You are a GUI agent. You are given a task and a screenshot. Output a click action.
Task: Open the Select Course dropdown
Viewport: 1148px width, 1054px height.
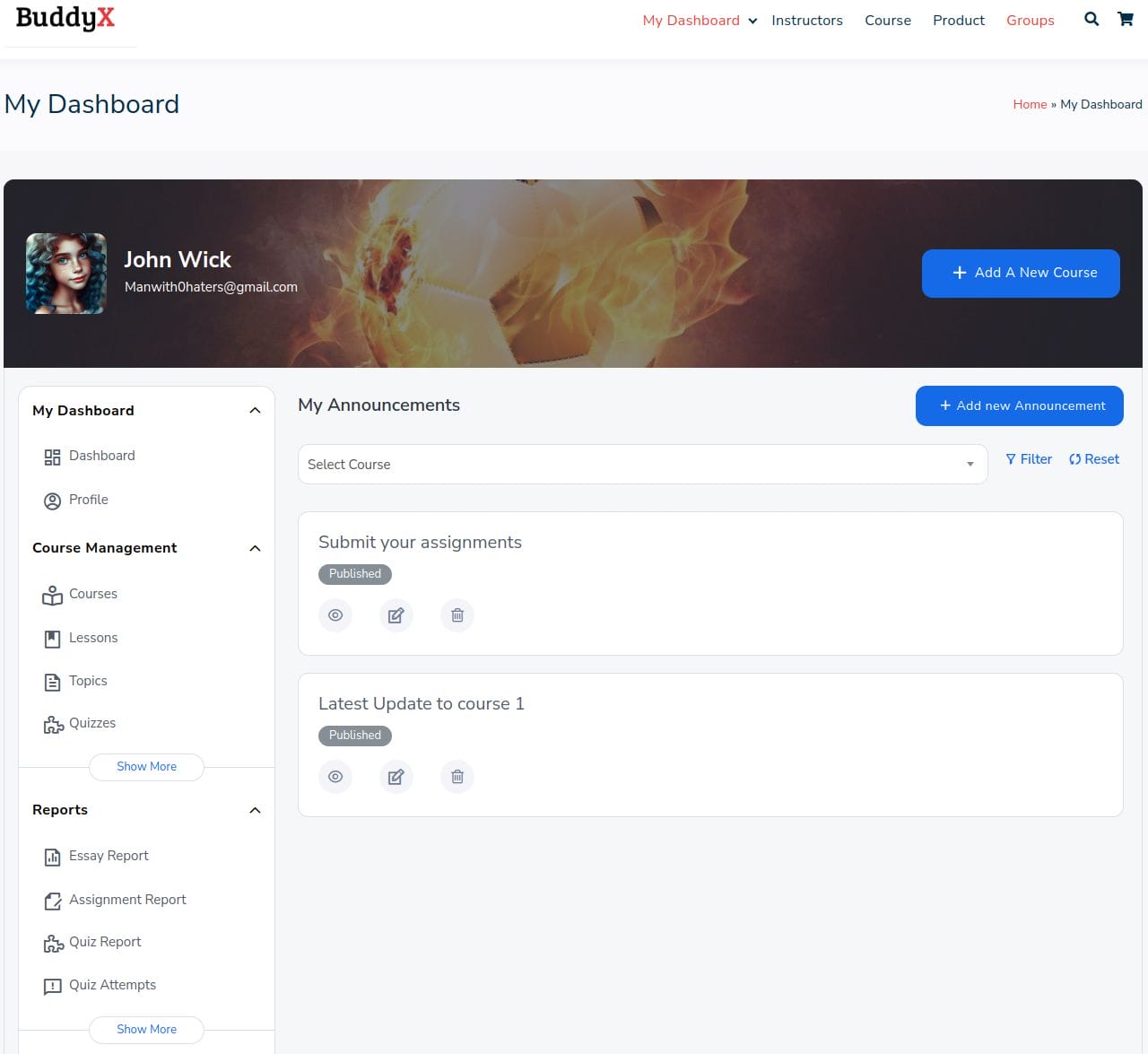(642, 465)
